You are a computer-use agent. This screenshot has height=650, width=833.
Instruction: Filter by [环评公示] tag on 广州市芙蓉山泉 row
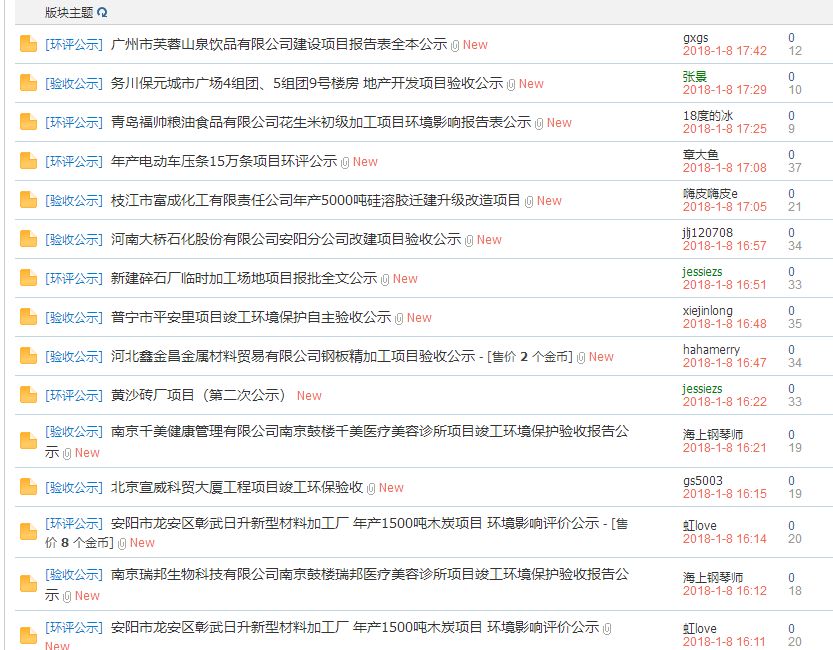tap(74, 44)
